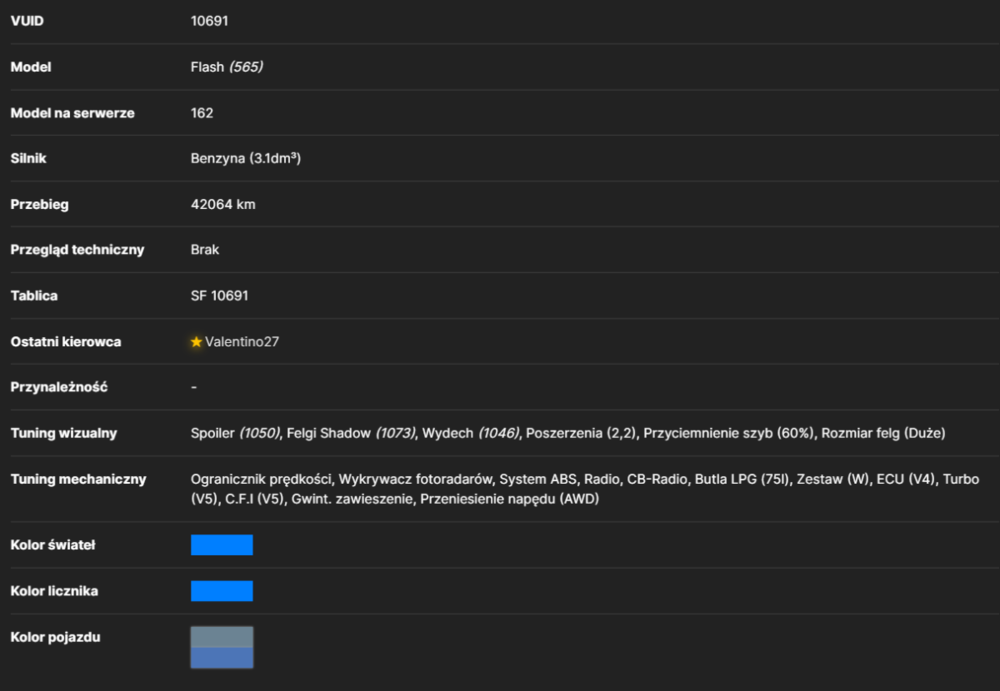This screenshot has height=691, width=1000.
Task: Click ECU (V4) in mechanical tuning
Action: click(x=906, y=479)
